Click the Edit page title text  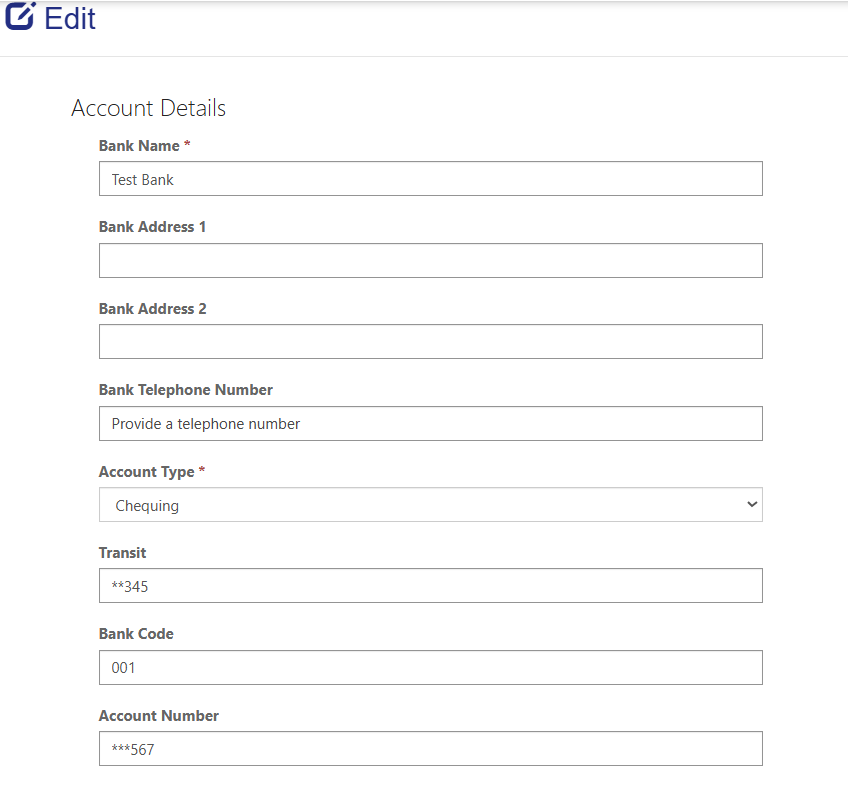70,18
